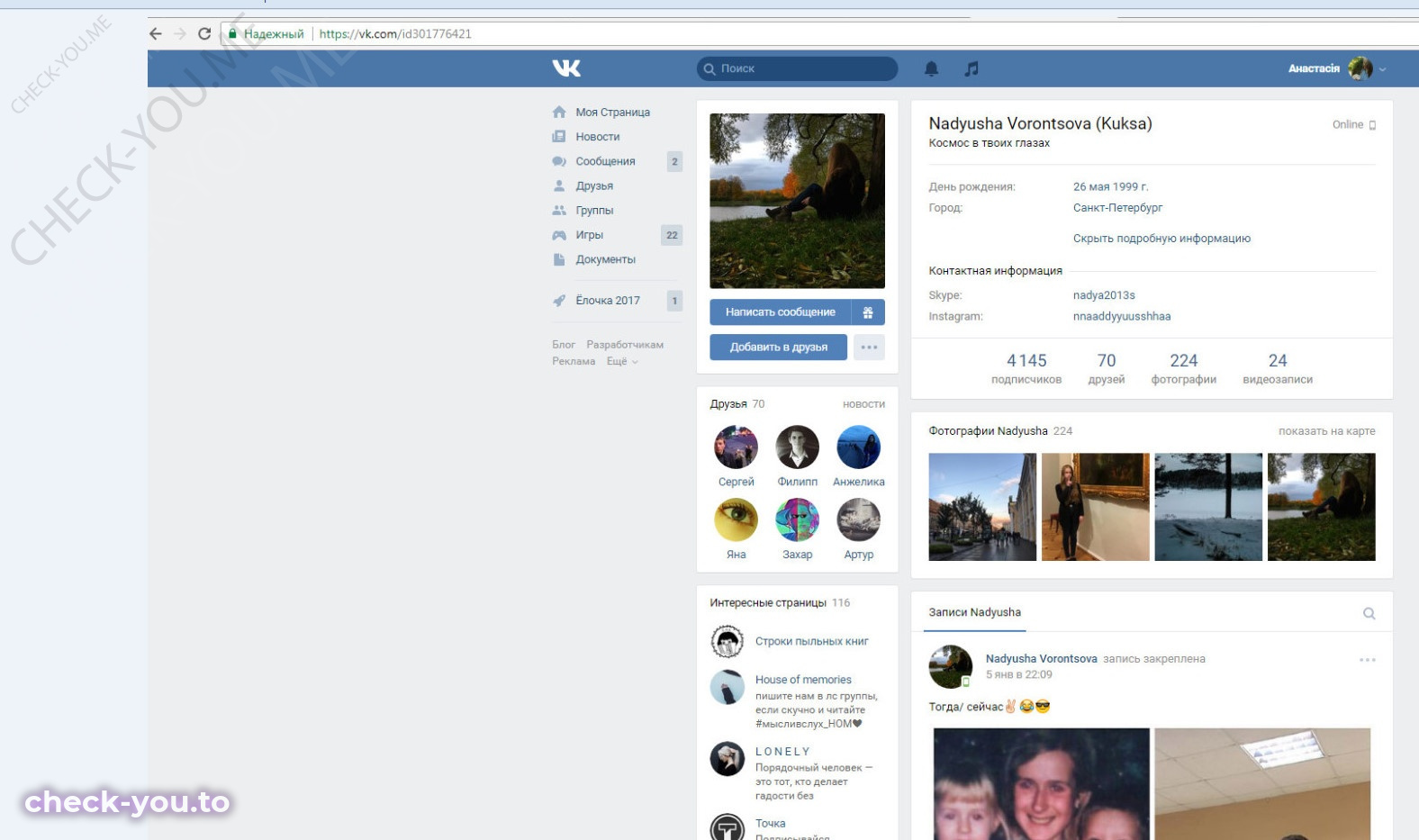Open the 24 видеозаписи counter
This screenshot has width=1419, height=840.
(1278, 368)
